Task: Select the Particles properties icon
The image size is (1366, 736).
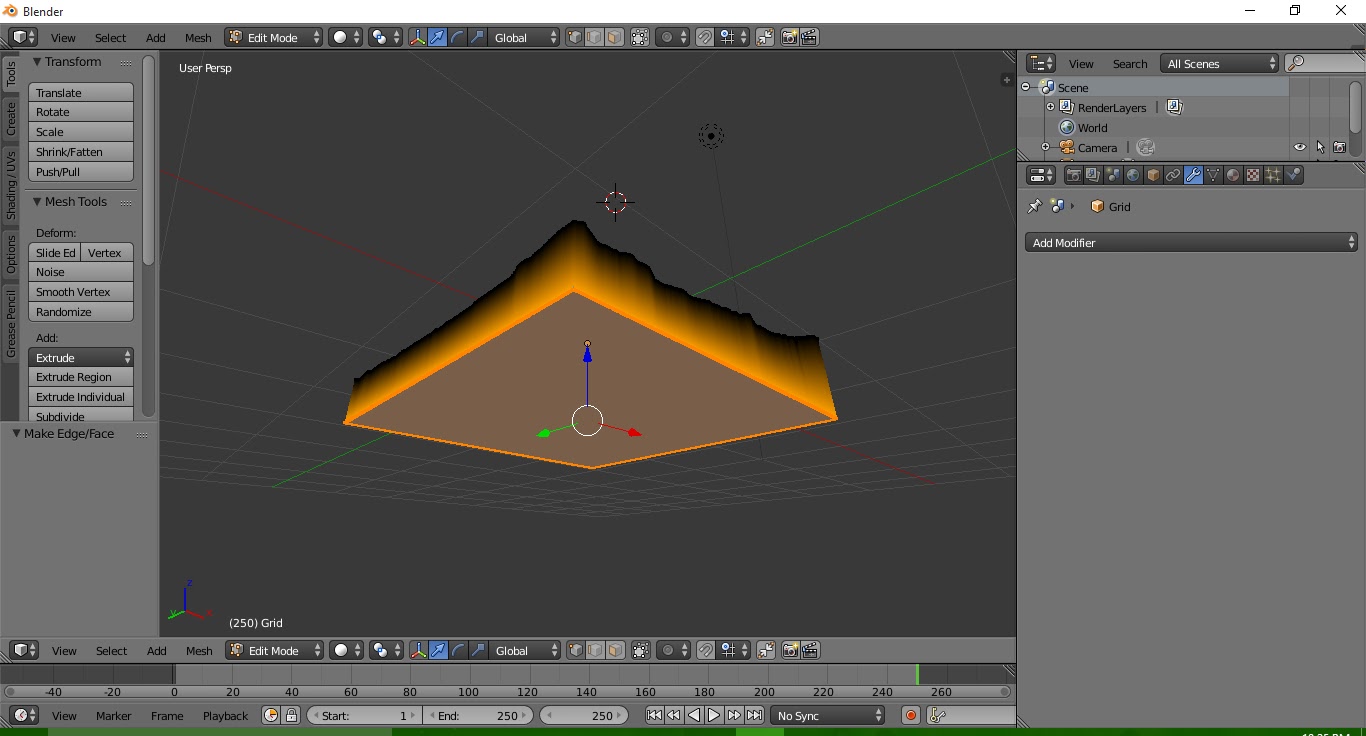Action: 1273,175
